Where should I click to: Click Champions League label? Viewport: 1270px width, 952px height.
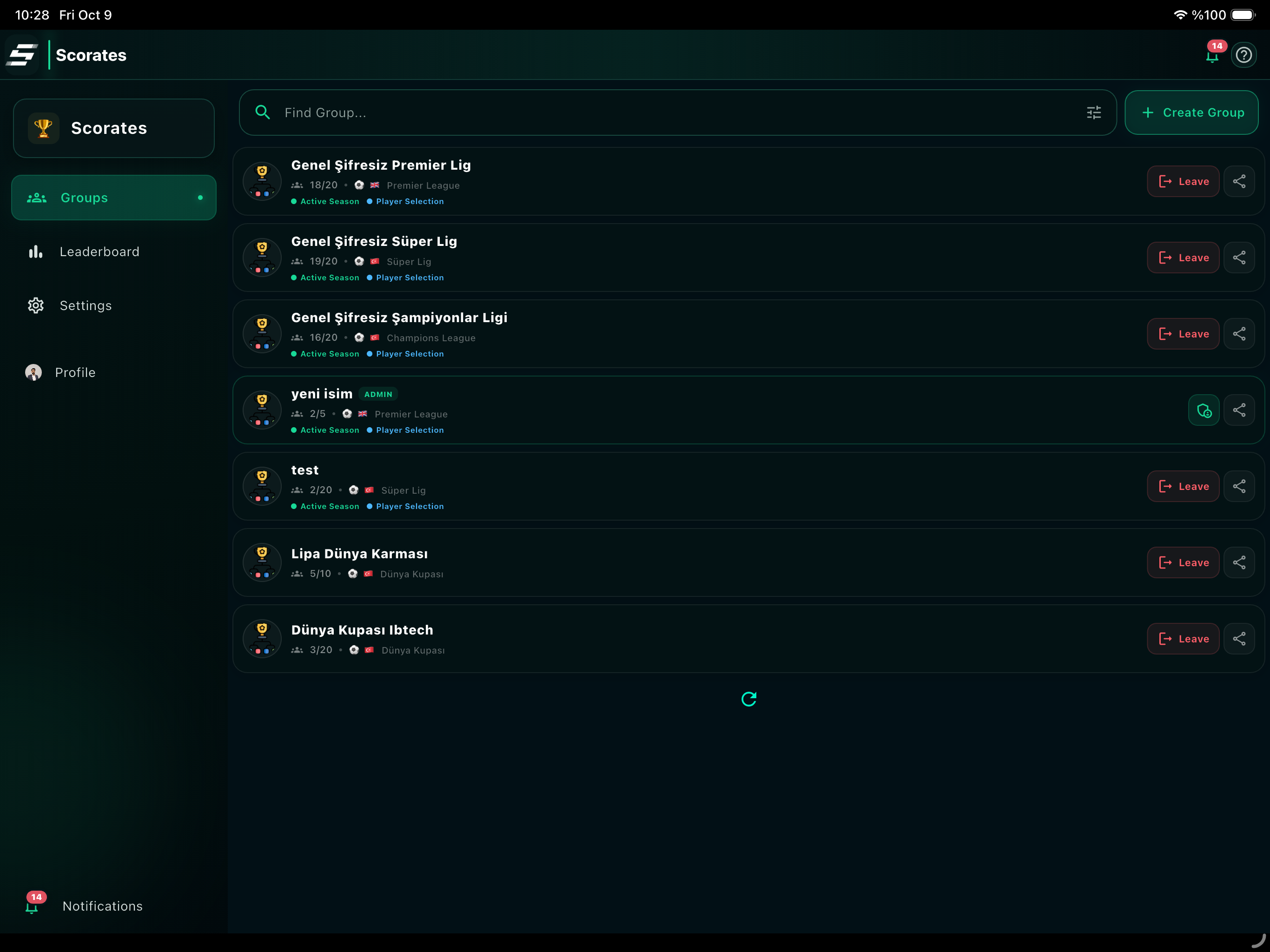[x=431, y=338]
